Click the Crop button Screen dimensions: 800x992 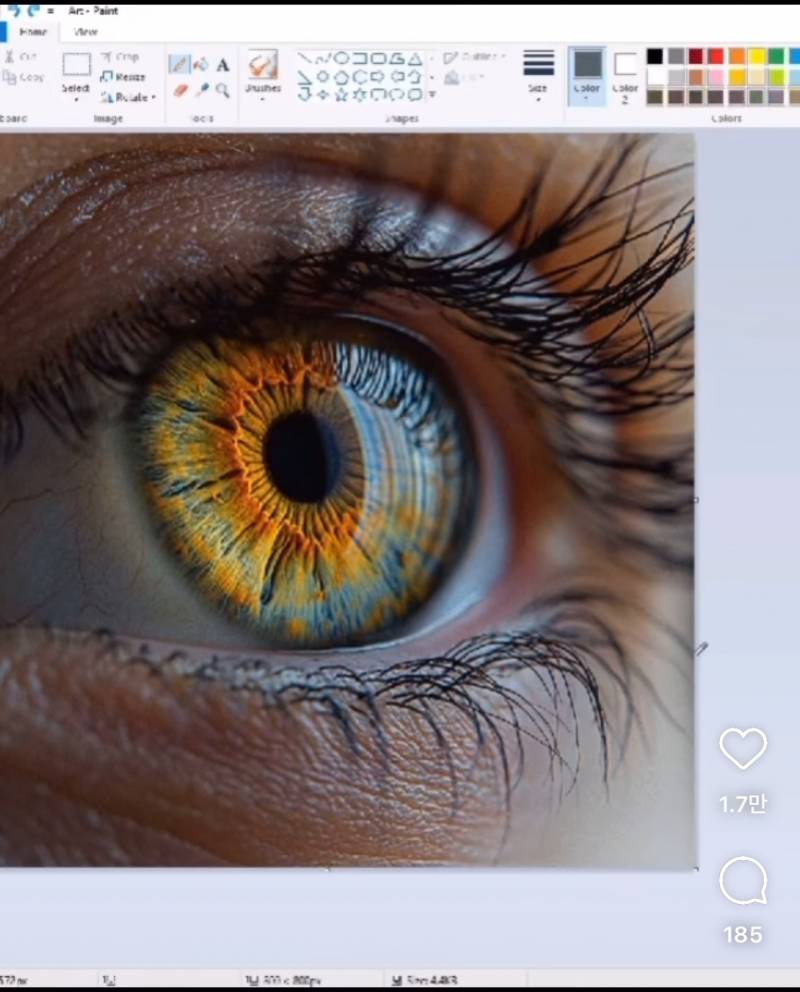point(120,57)
